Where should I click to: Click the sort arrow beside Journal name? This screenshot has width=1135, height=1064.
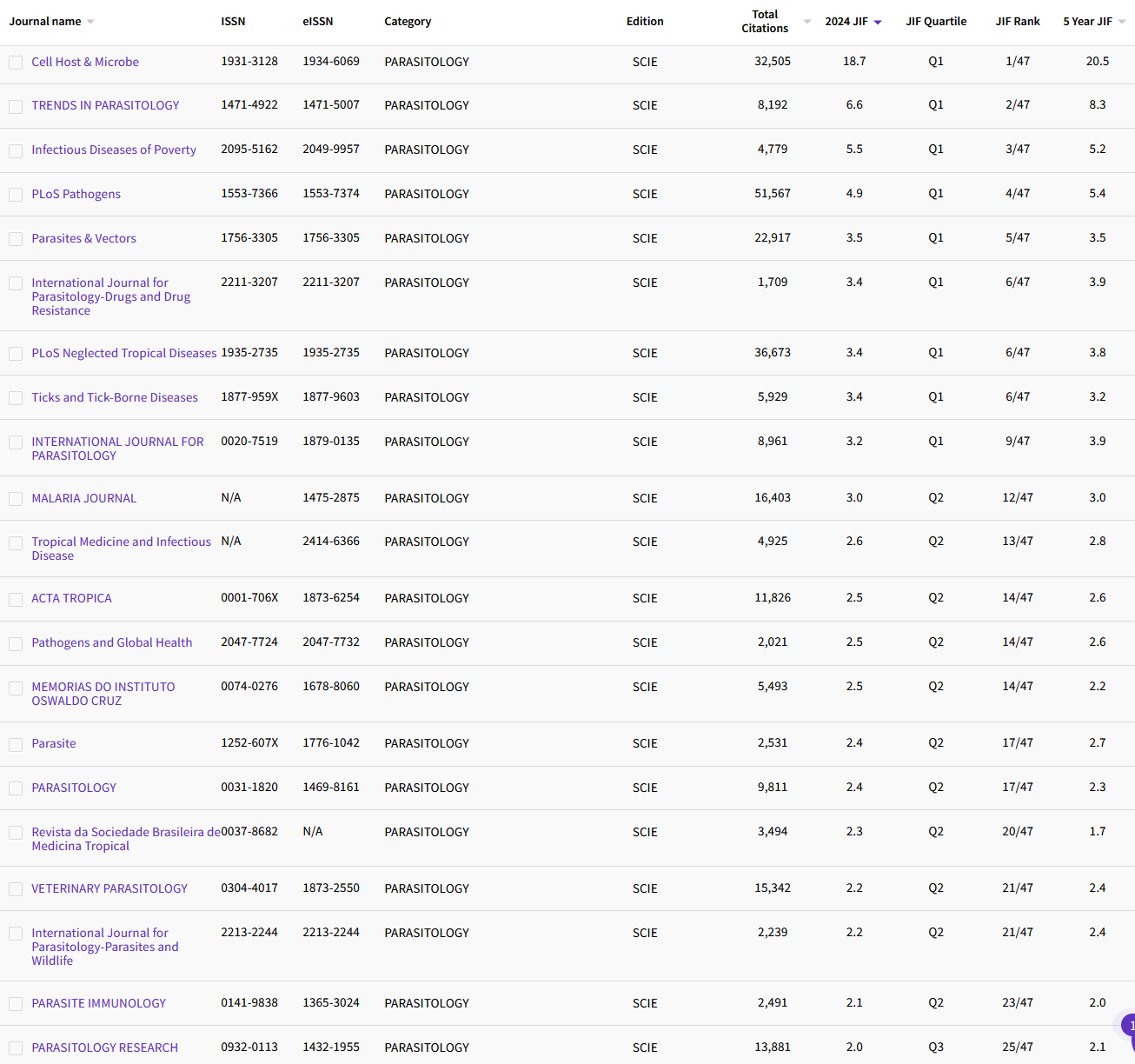(x=90, y=22)
